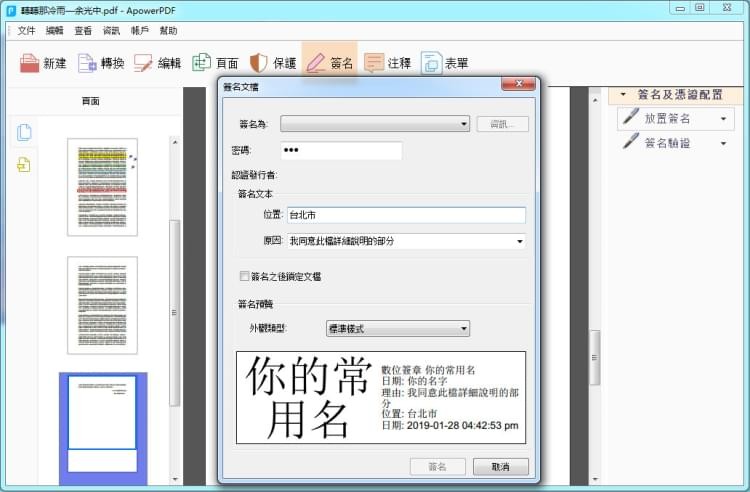Click the 密碼 password field
Image resolution: width=750 pixels, height=492 pixels.
coord(341,150)
